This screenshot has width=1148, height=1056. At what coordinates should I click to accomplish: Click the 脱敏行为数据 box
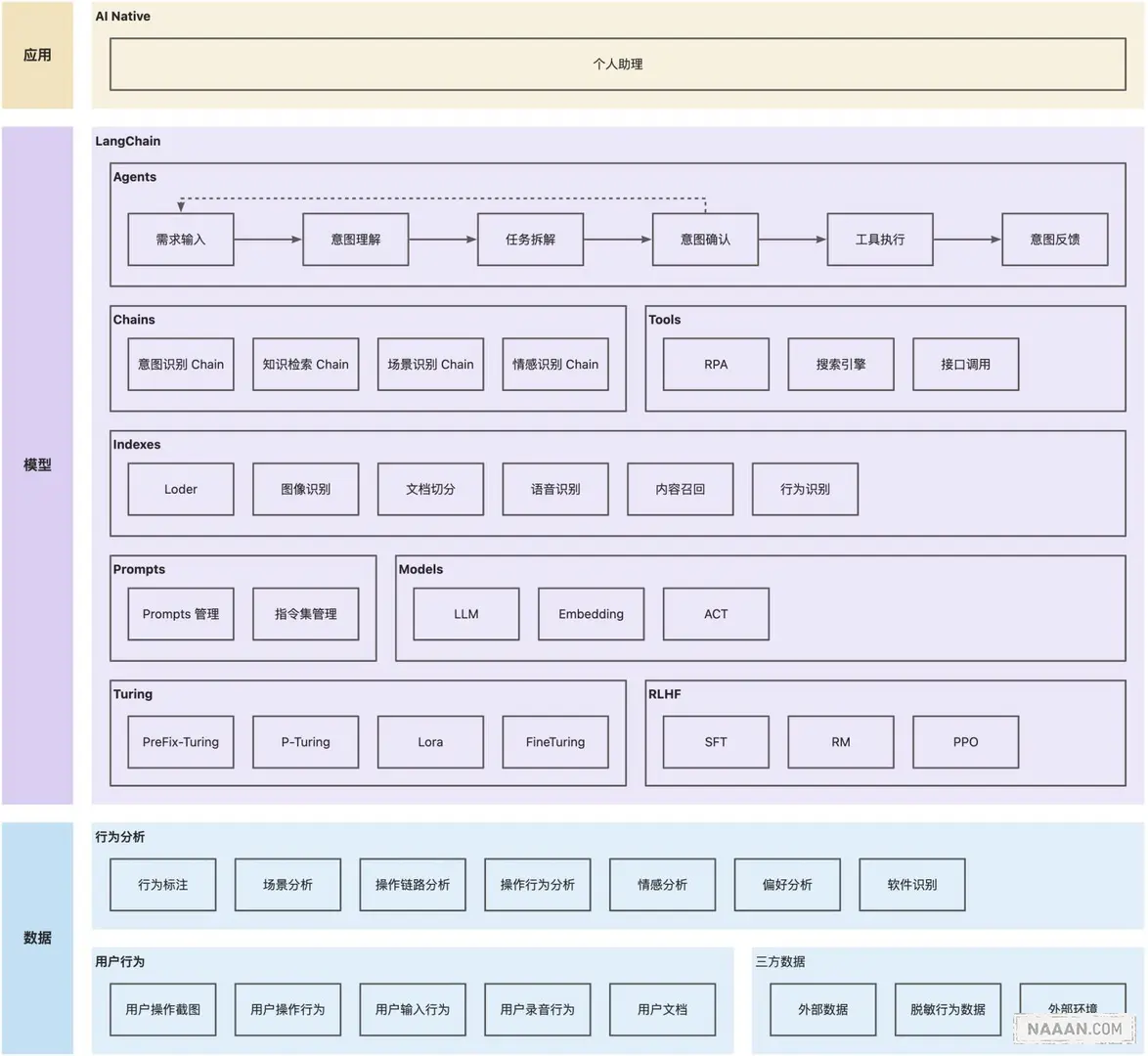coord(948,1009)
